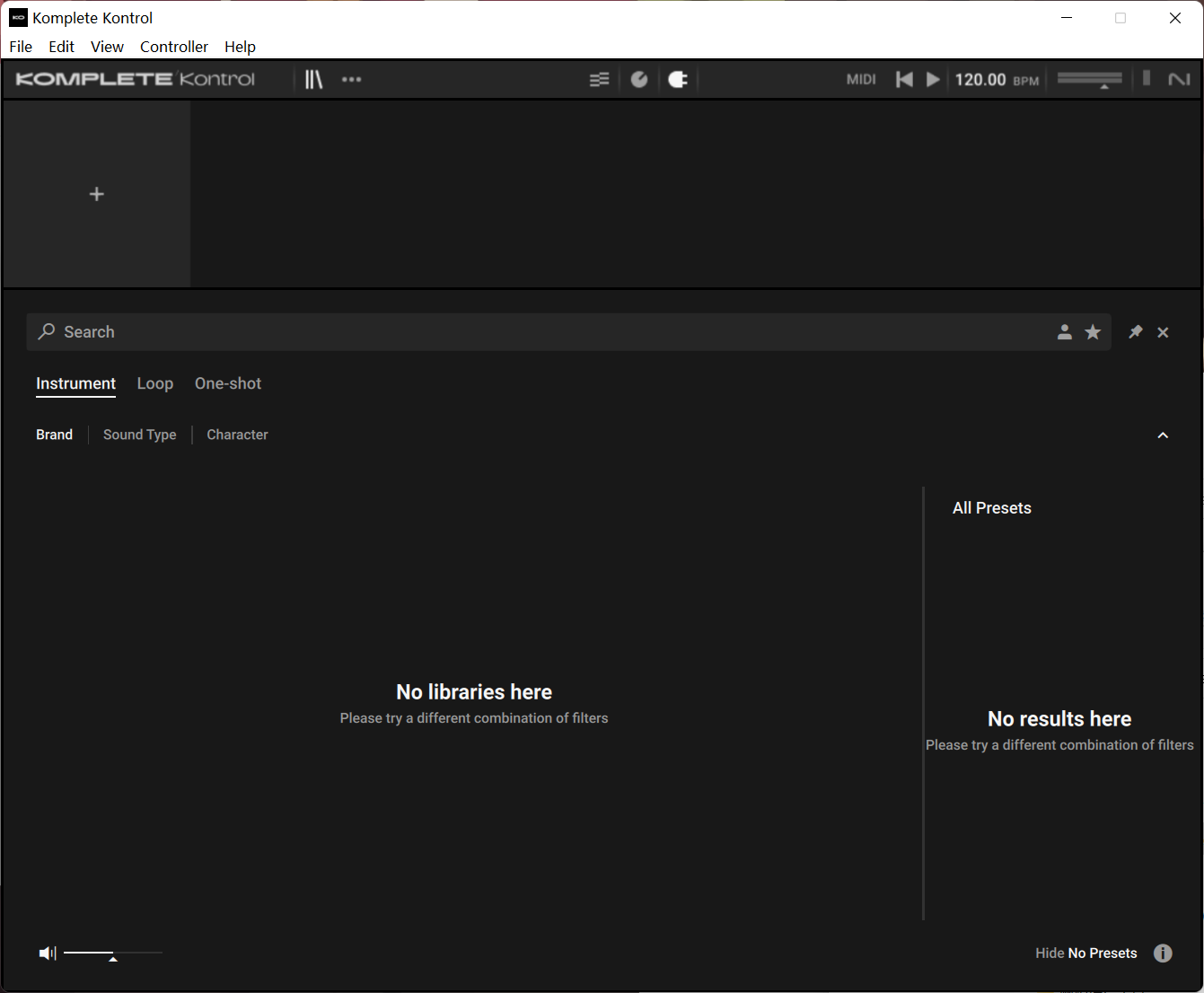This screenshot has height=993, width=1204.
Task: Open the info icon panel
Action: 1163,953
